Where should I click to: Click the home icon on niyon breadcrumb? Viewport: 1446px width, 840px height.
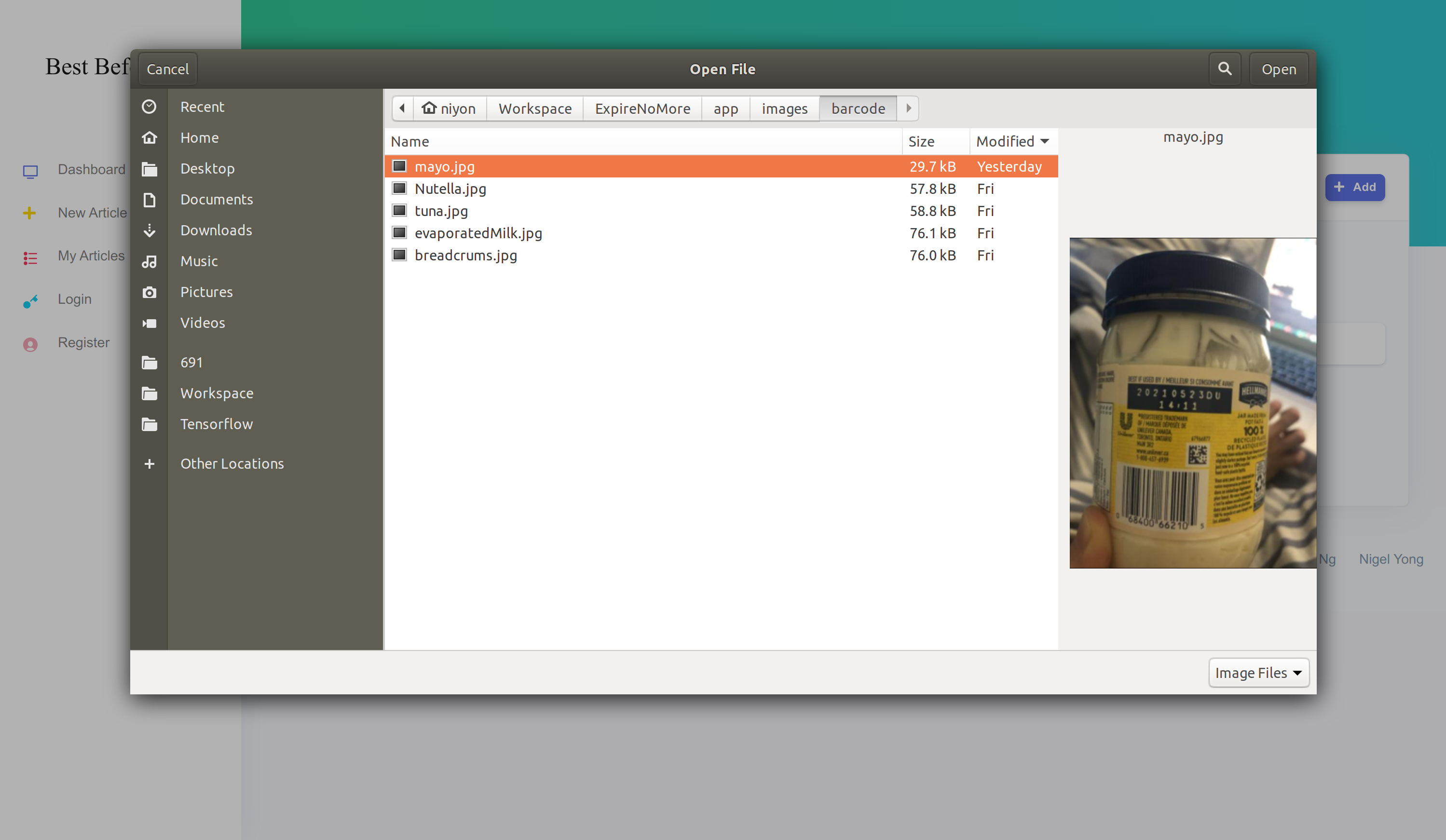coord(429,108)
